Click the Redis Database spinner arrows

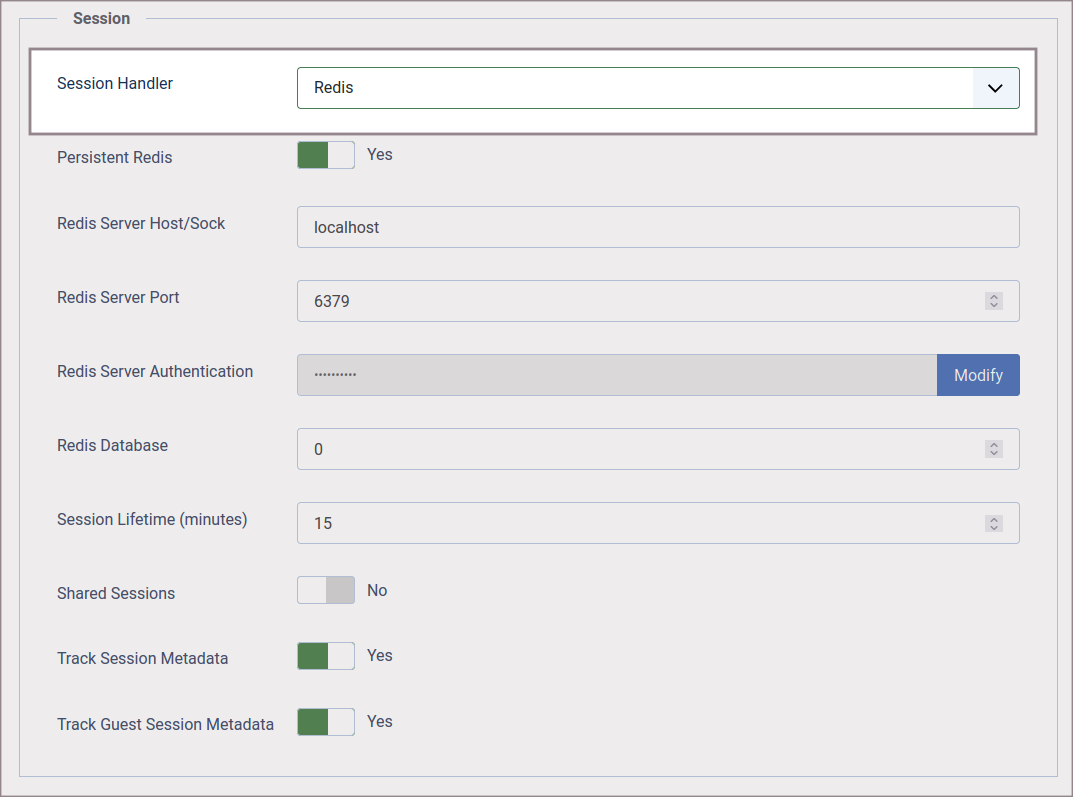(x=993, y=449)
